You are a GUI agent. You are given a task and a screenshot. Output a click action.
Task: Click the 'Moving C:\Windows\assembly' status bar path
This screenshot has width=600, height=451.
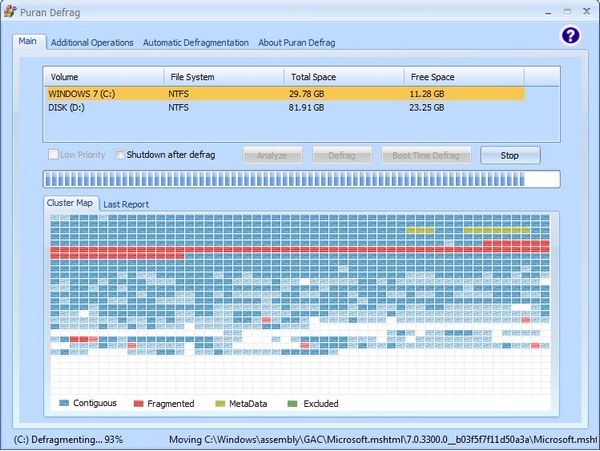coord(383,440)
